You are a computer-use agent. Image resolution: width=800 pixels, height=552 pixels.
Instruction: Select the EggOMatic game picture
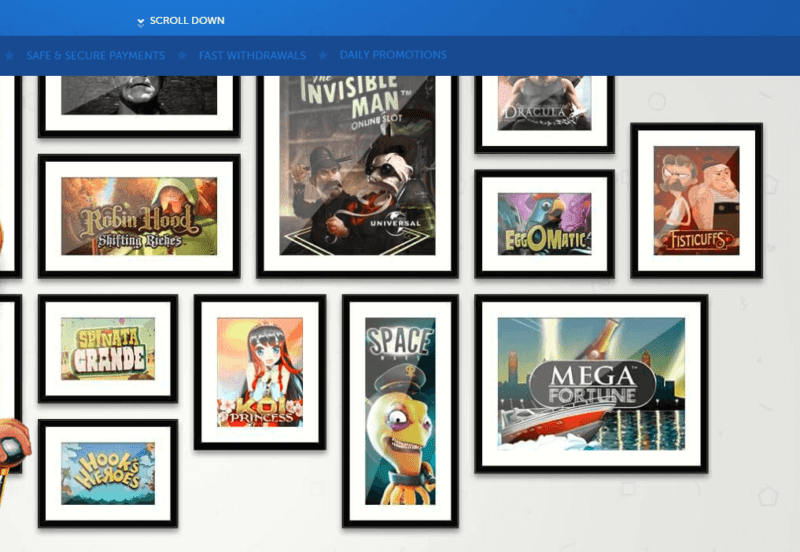coord(544,223)
